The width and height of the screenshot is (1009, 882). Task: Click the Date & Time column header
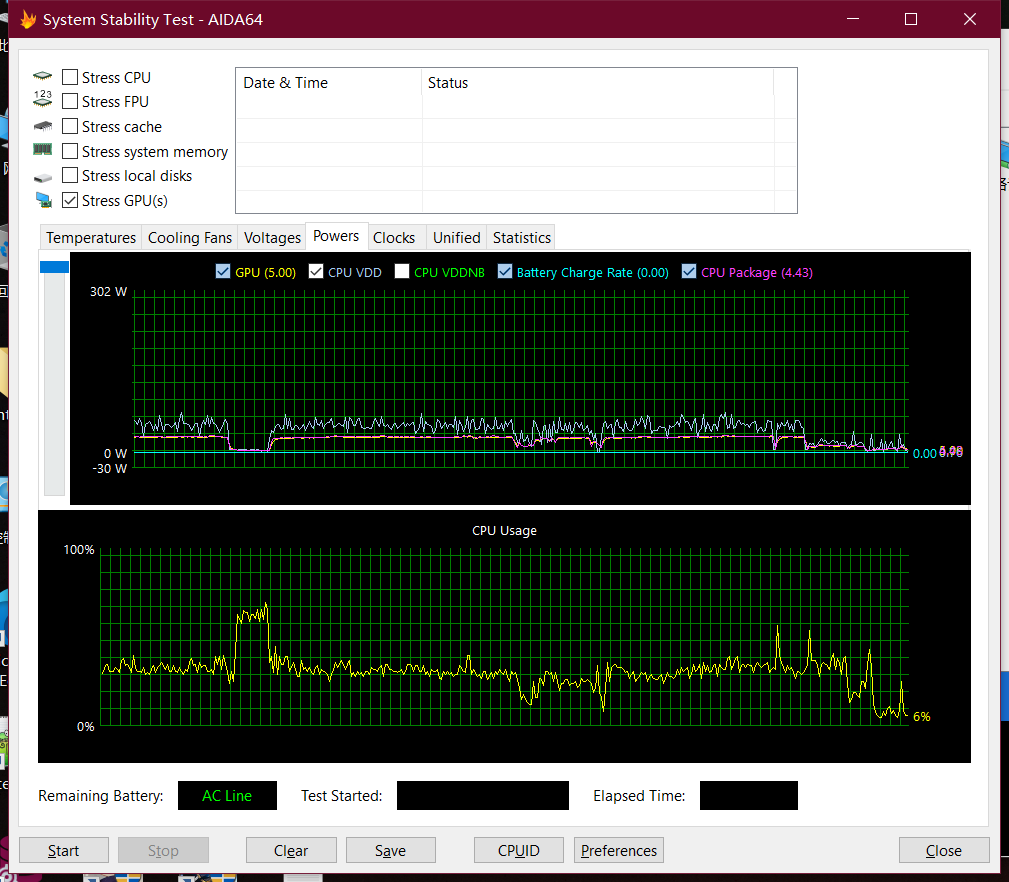pyautogui.click(x=328, y=83)
